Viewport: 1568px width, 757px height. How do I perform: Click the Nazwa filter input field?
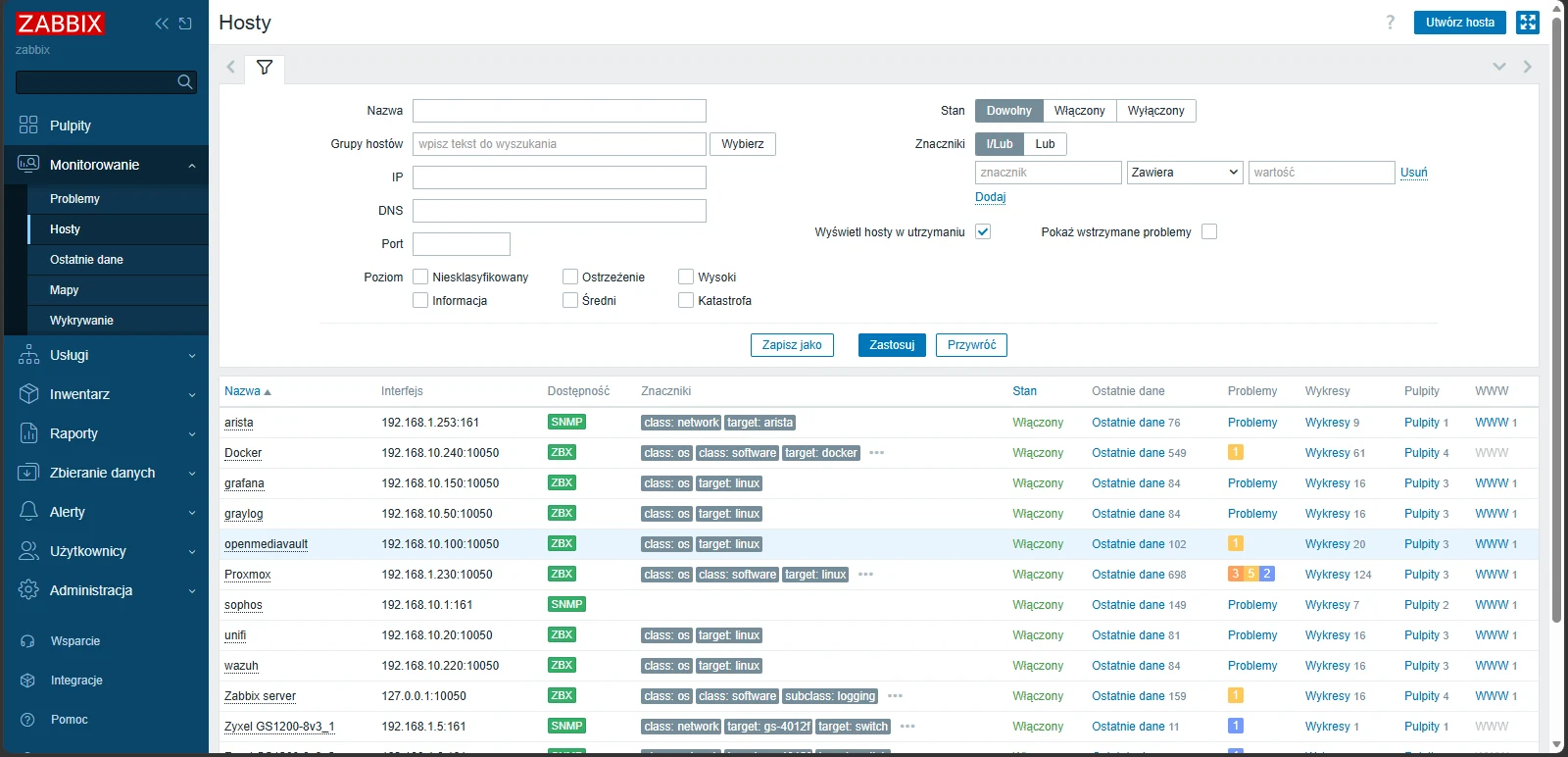point(560,111)
